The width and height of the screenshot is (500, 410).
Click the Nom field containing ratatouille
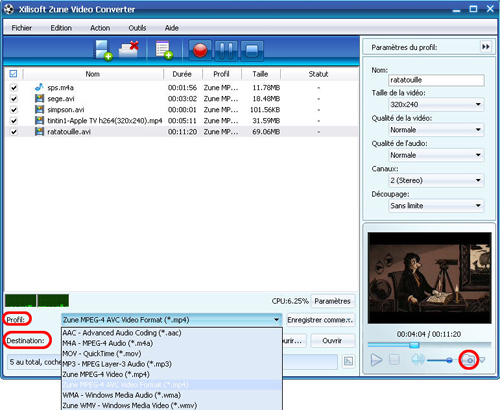click(x=436, y=80)
